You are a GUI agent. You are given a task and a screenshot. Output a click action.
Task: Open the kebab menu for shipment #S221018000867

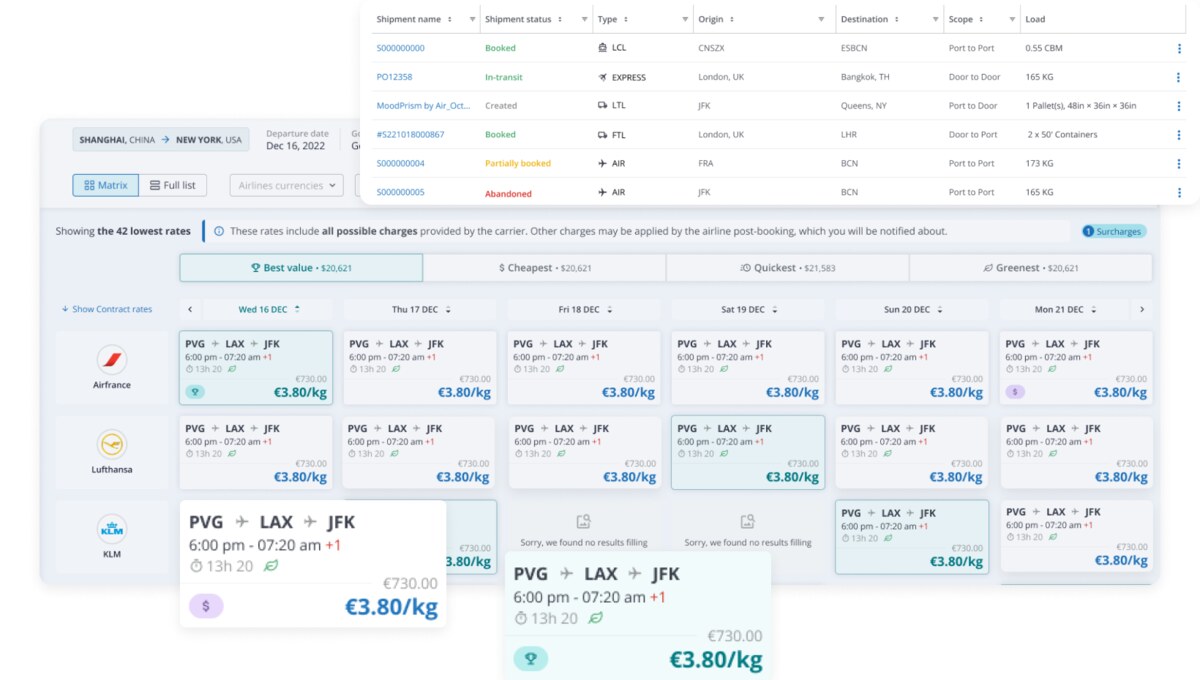pyautogui.click(x=1179, y=134)
